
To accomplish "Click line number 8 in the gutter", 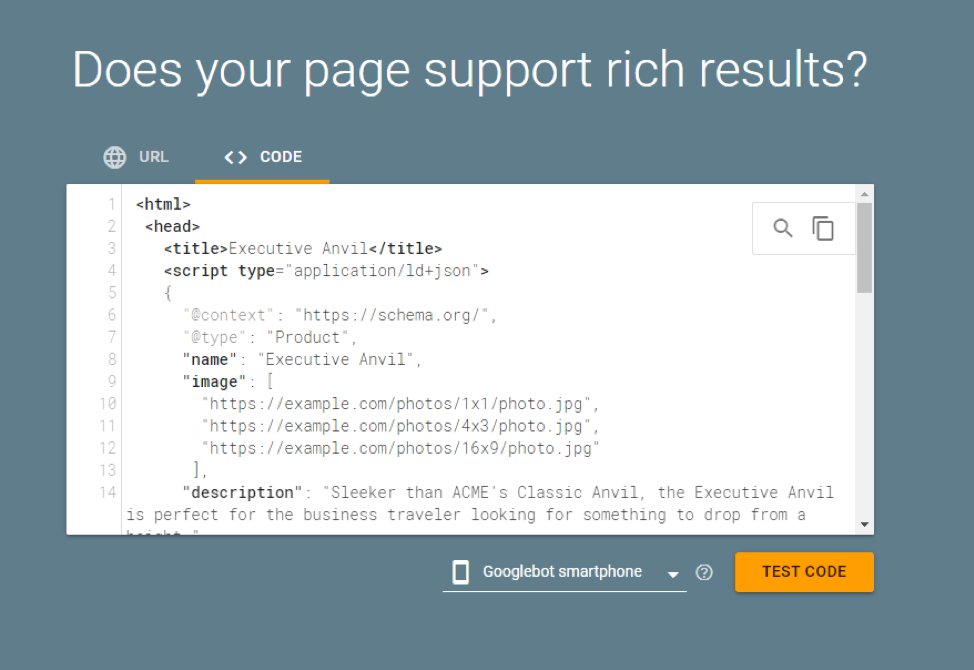I will [x=109, y=359].
